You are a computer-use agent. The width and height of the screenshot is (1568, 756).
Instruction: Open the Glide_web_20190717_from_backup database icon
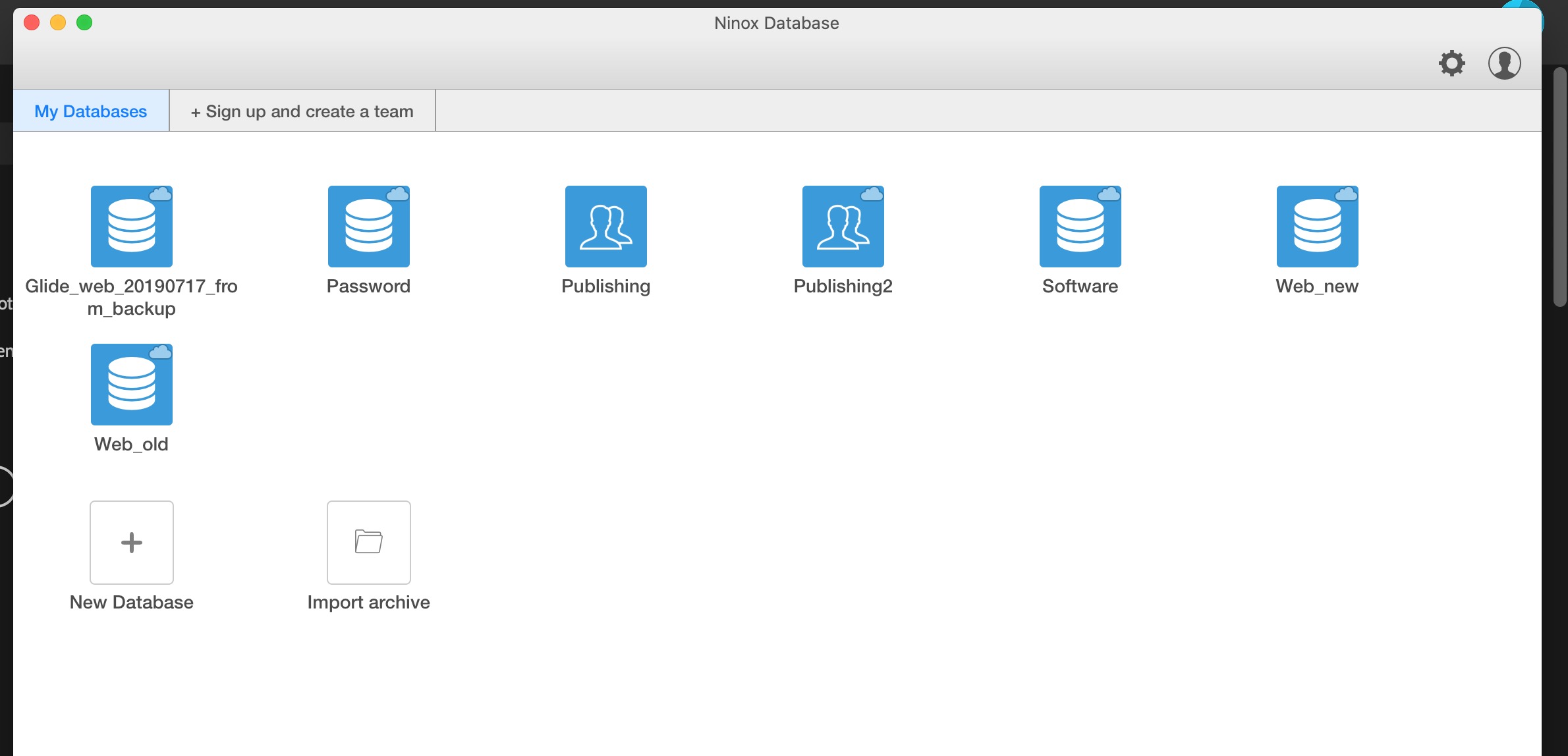[x=132, y=227]
